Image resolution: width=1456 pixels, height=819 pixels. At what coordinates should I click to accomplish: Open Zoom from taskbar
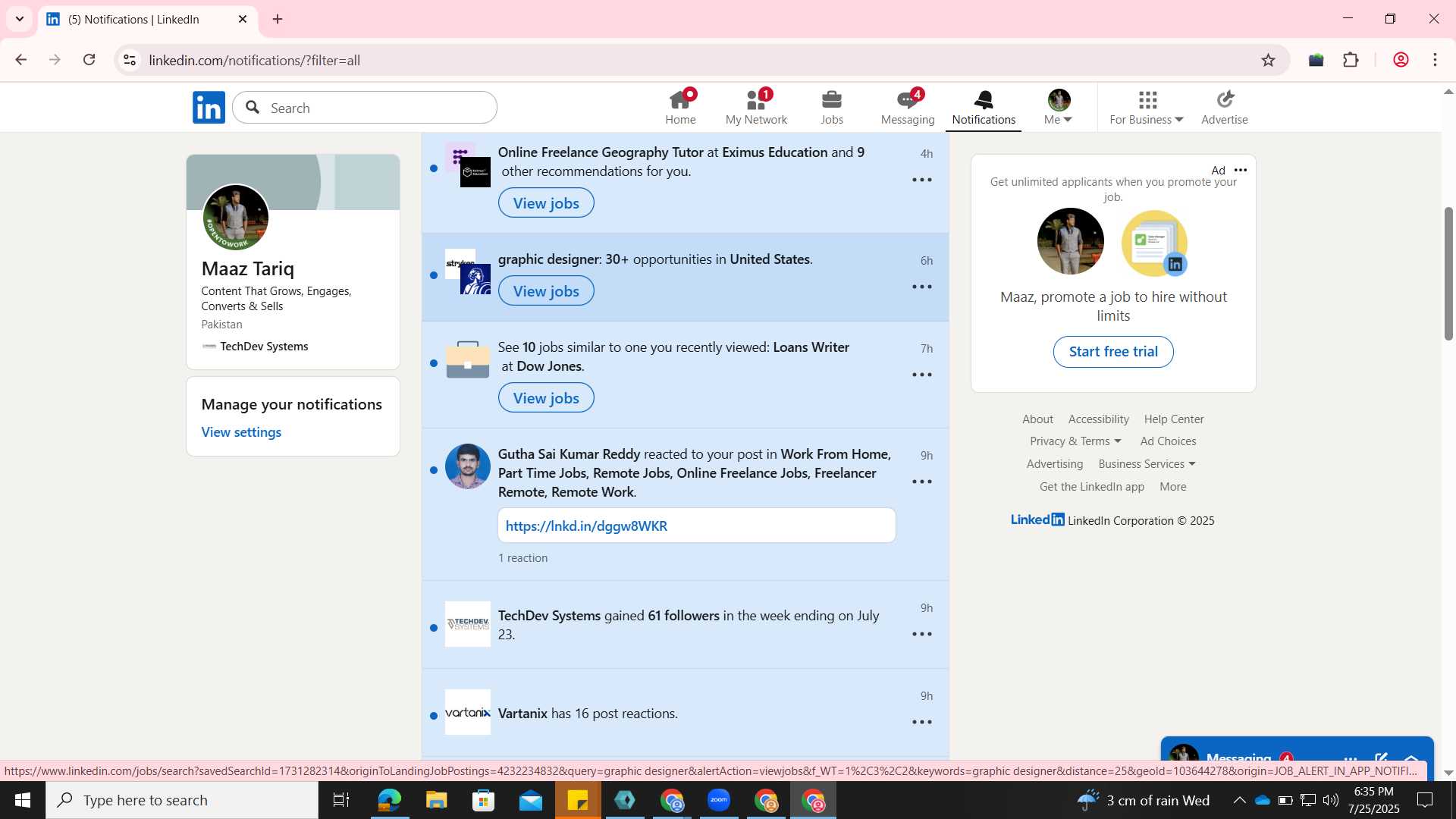[719, 800]
